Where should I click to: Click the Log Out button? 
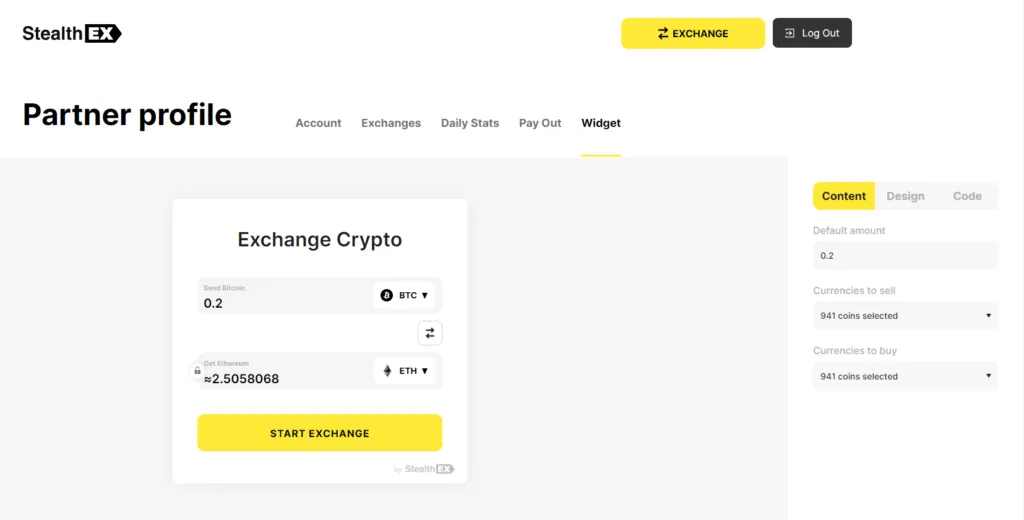pos(812,33)
